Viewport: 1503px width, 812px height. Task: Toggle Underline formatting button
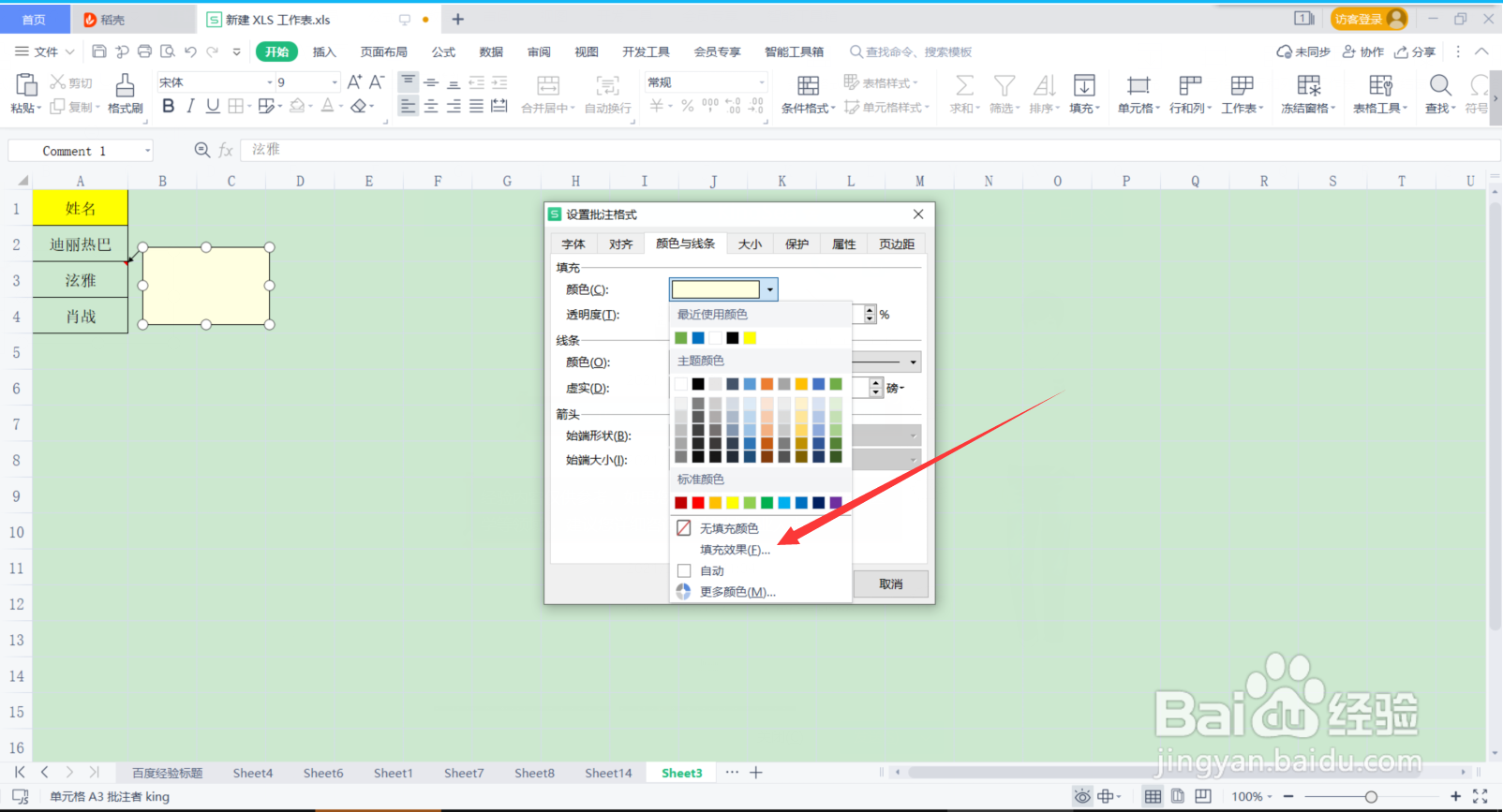(x=213, y=106)
